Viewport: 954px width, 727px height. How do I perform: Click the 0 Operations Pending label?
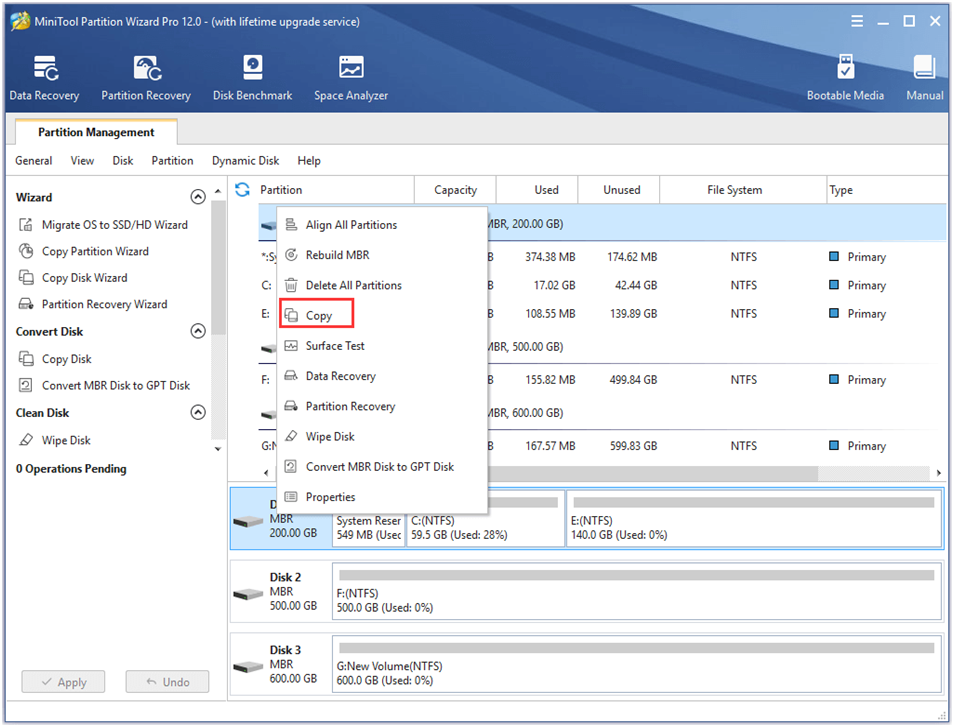click(x=71, y=469)
